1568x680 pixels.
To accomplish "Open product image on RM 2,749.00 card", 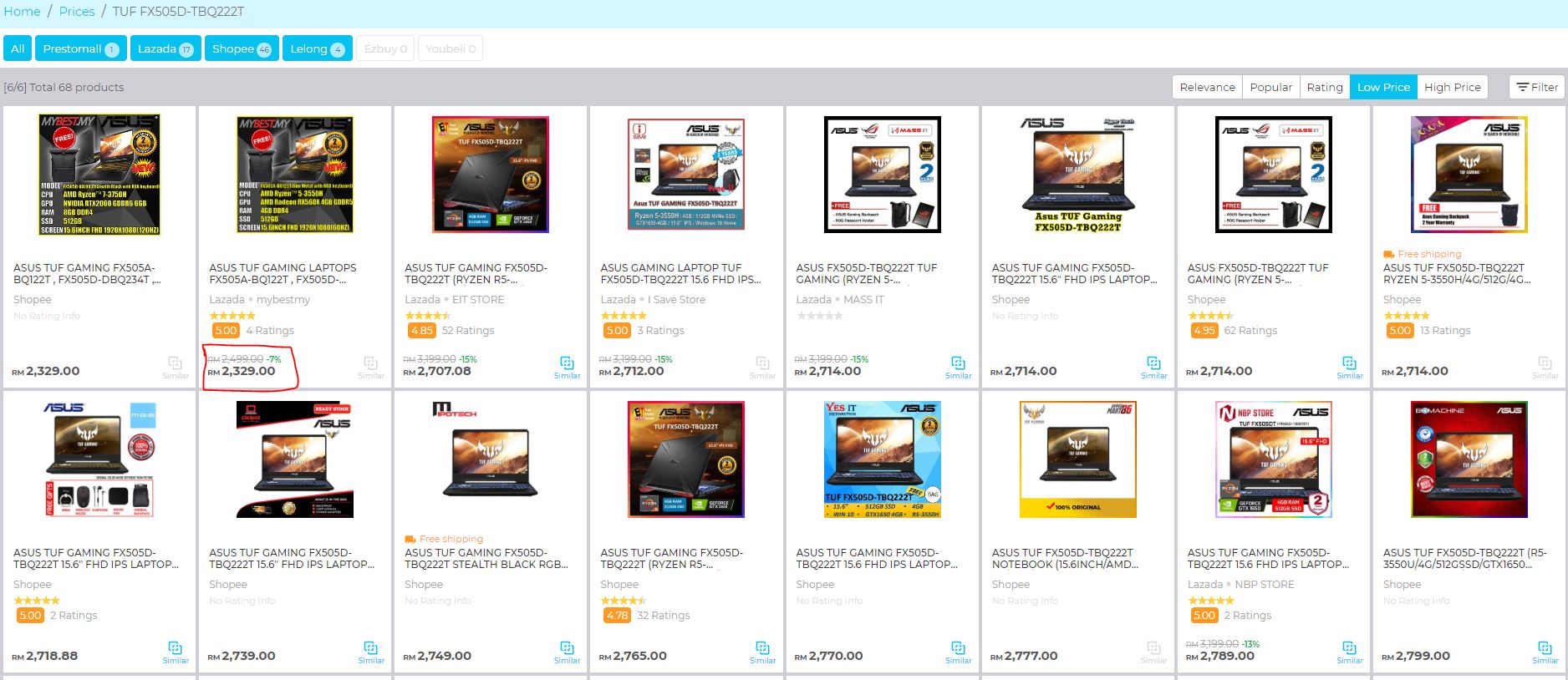I will point(491,459).
